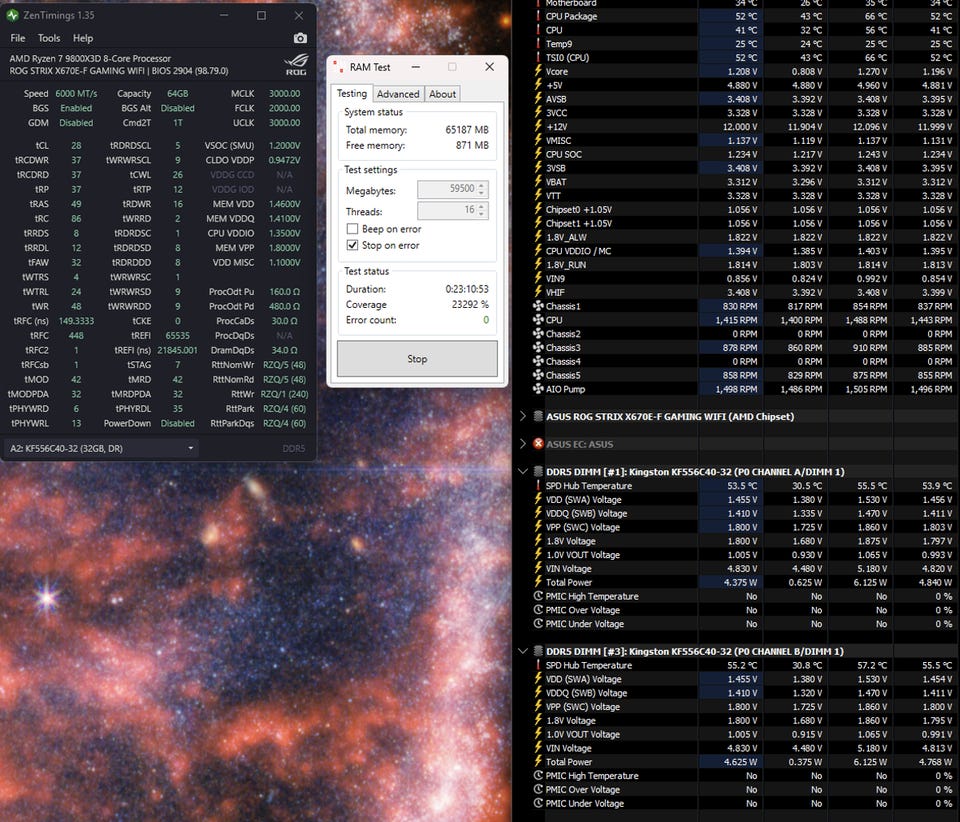Click the lightning icon for Vcore

coord(538,71)
